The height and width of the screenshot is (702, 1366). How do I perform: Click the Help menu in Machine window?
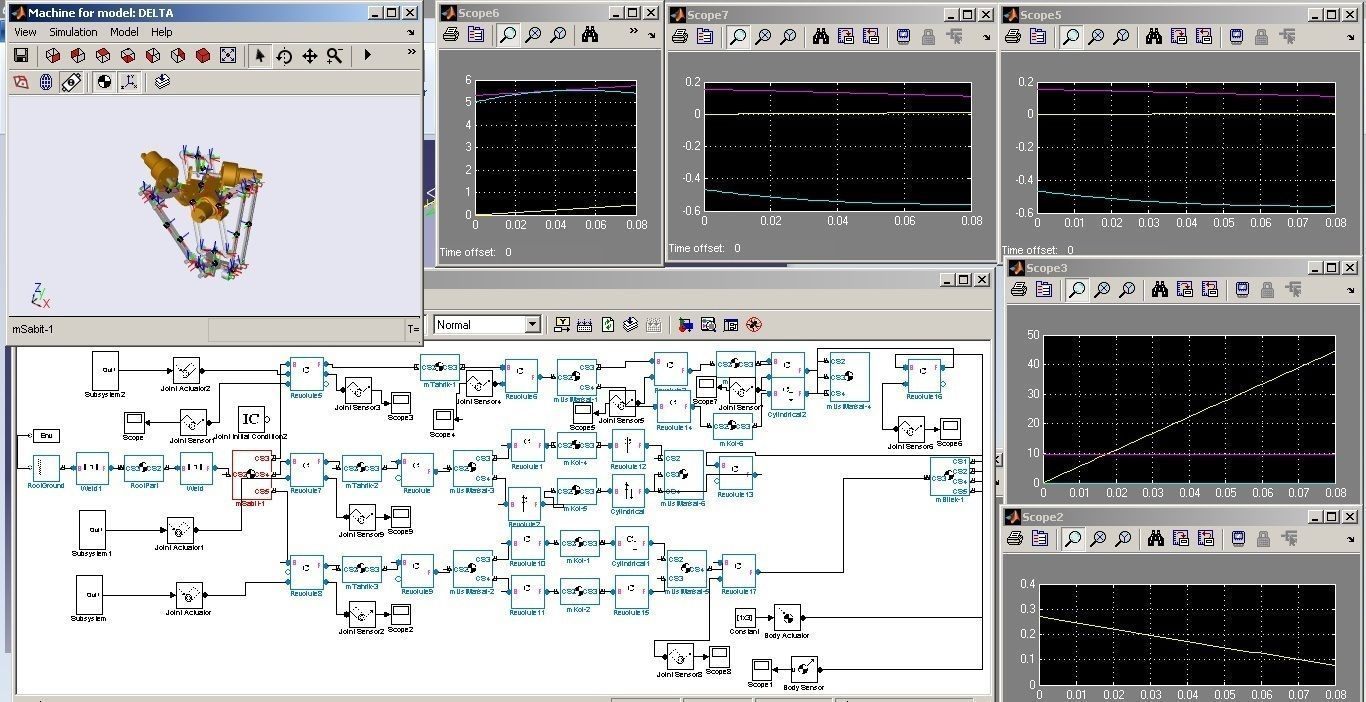pos(161,32)
